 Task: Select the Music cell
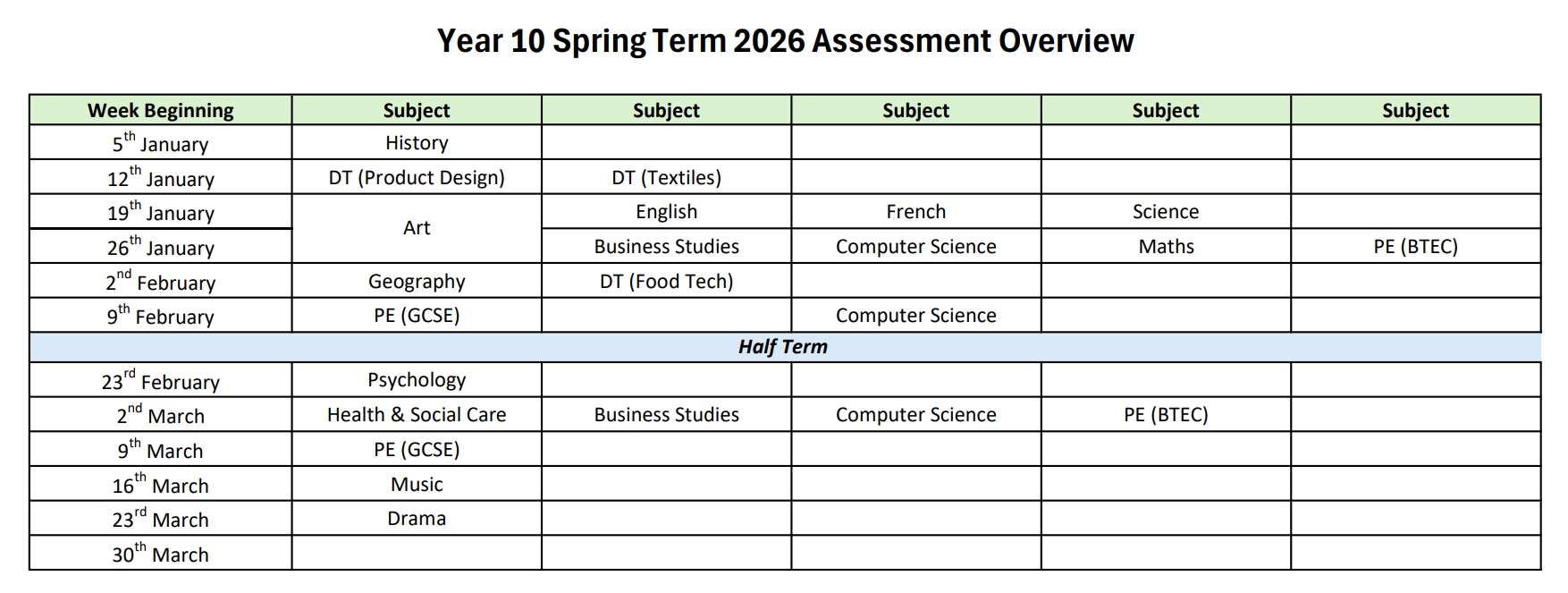point(417,485)
